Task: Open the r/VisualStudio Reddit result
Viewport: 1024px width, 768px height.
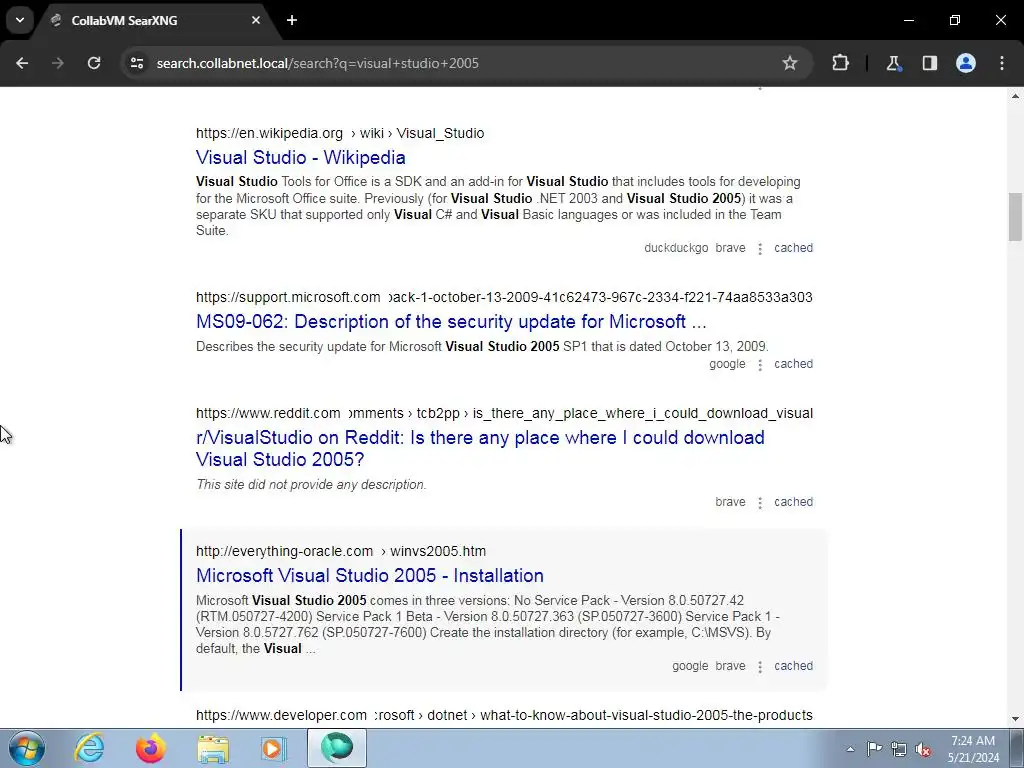Action: point(480,448)
